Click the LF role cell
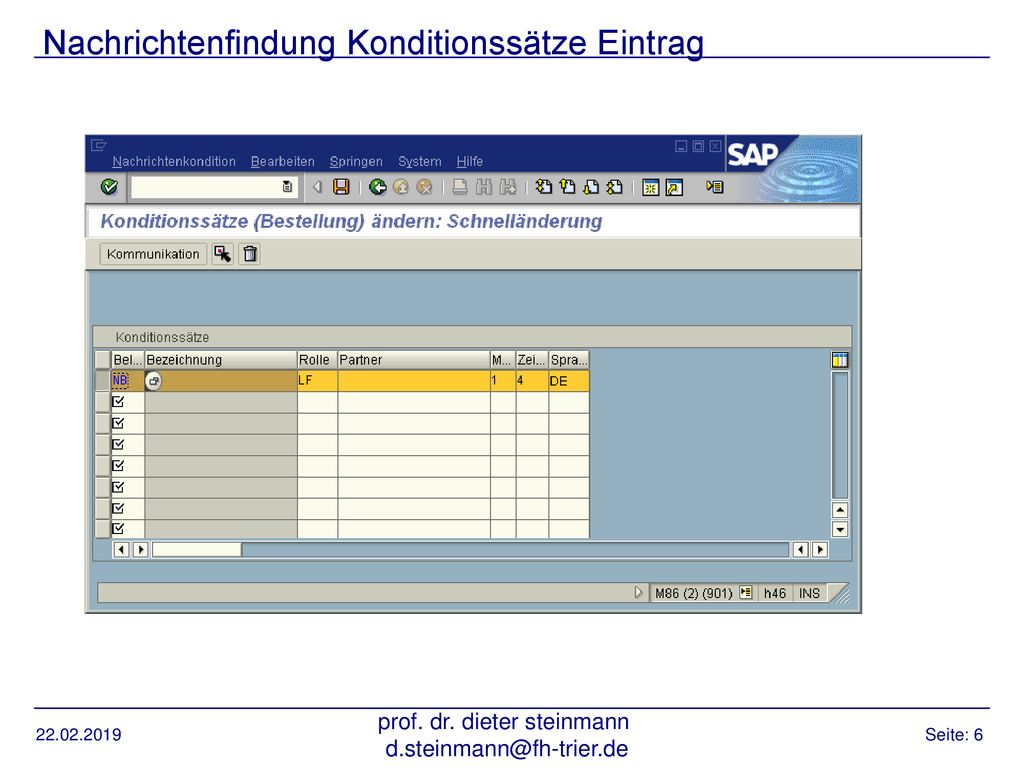This screenshot has height=768, width=1024. click(317, 381)
